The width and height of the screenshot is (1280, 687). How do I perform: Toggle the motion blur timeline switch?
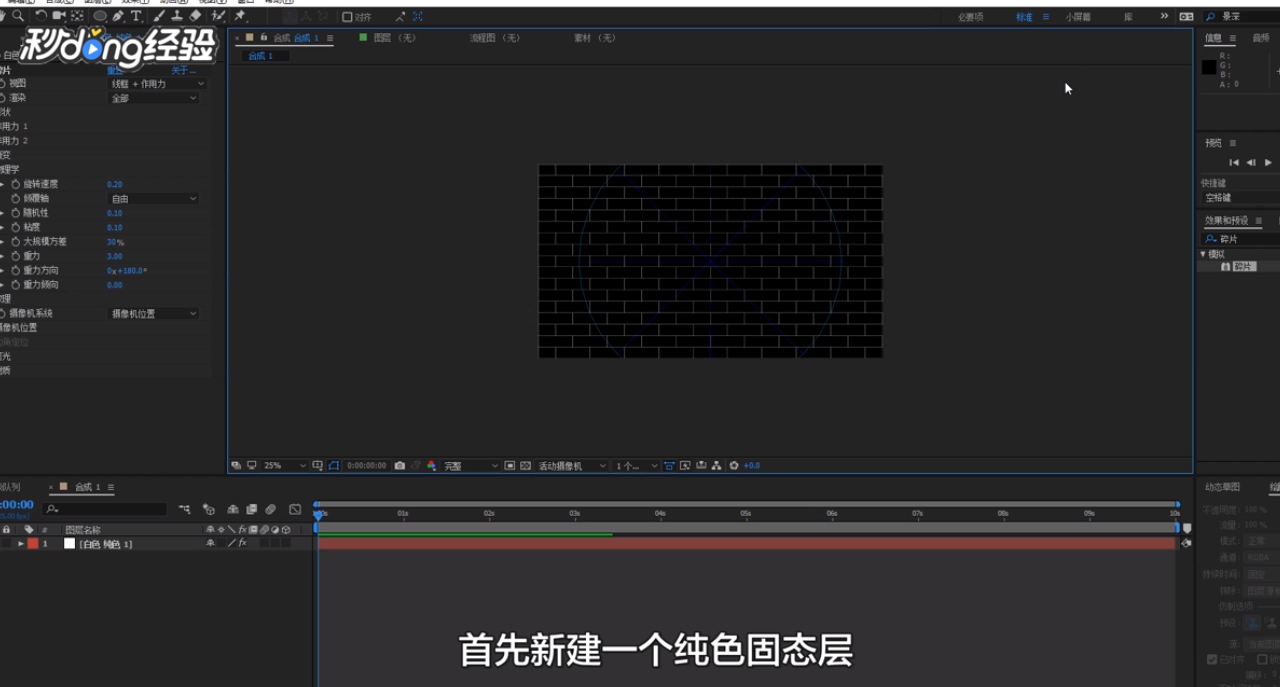(271, 509)
